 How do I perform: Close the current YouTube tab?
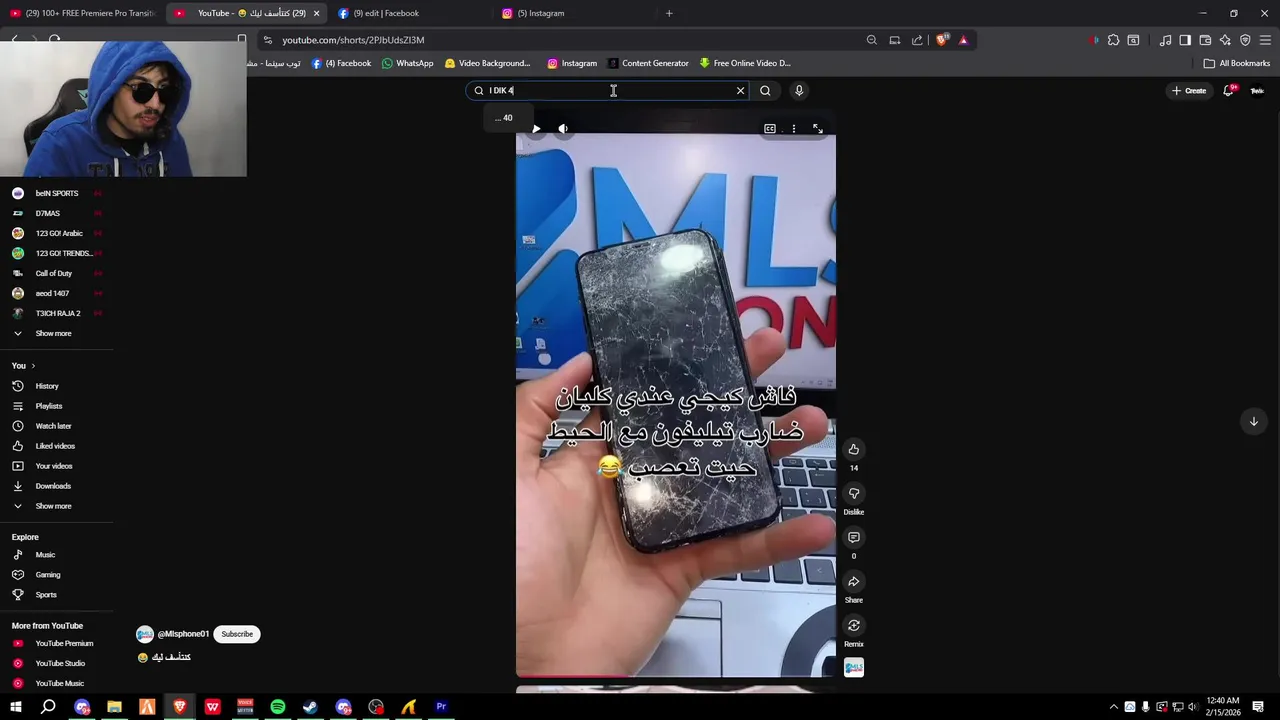[317, 13]
